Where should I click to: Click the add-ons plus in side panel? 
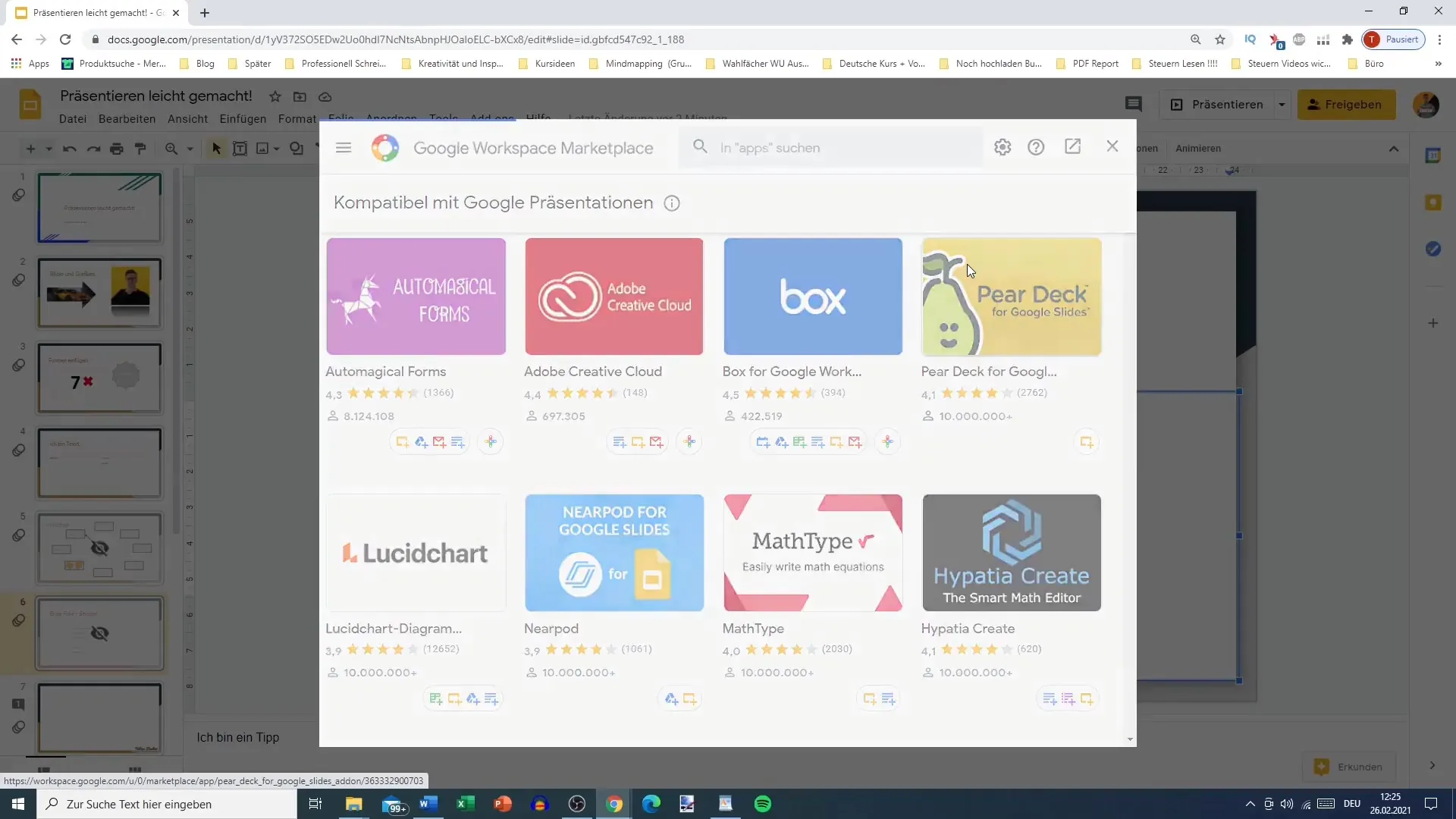click(x=1433, y=323)
